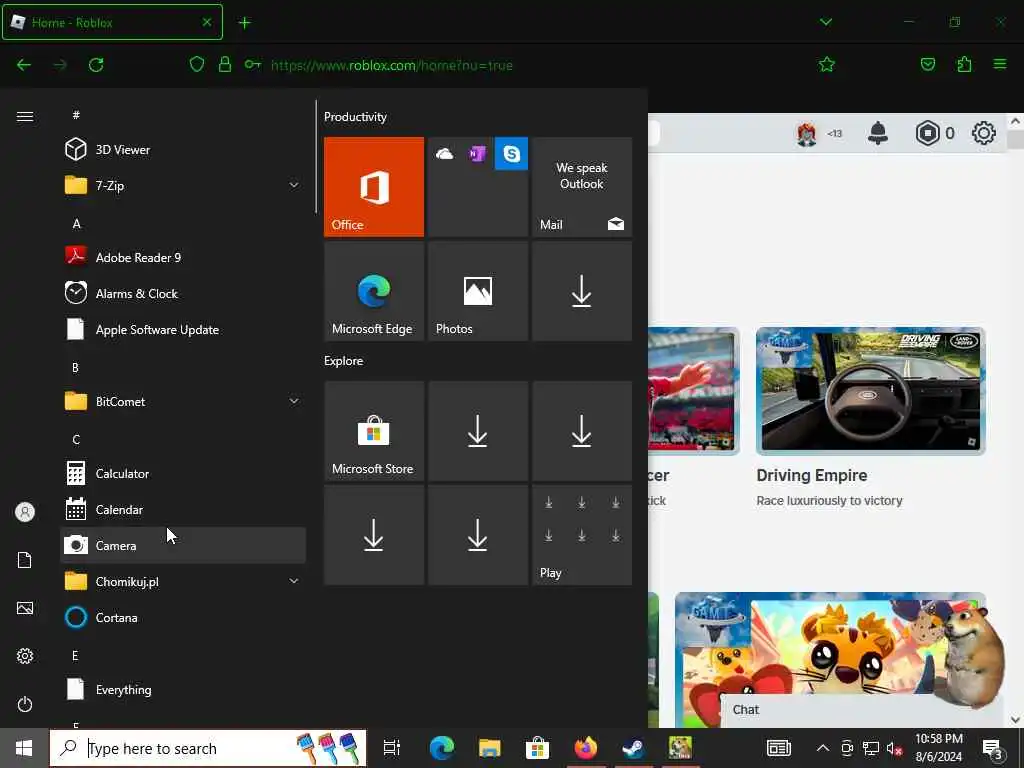Click the Power icon in Start sidebar
1024x768 pixels.
tap(25, 704)
